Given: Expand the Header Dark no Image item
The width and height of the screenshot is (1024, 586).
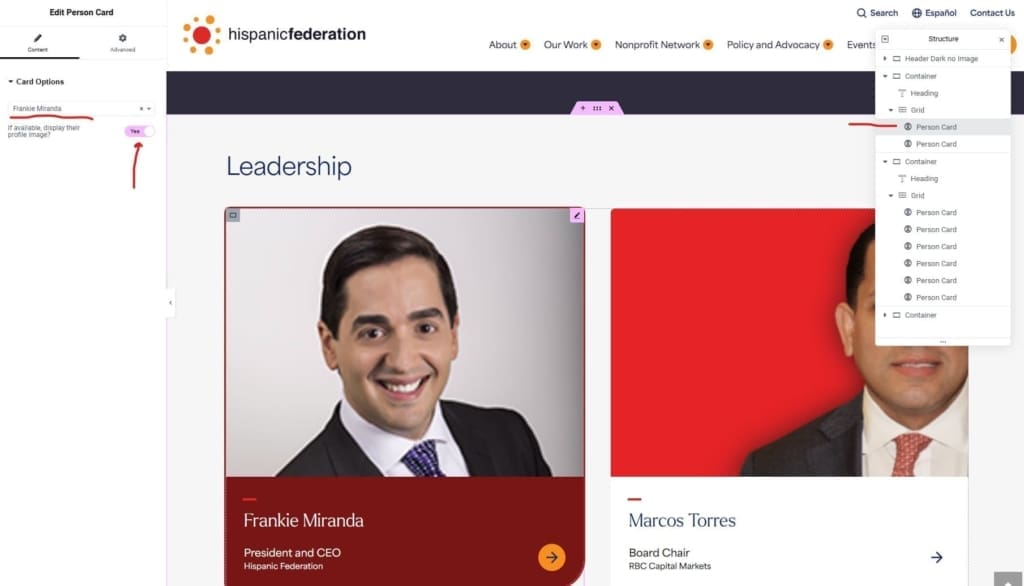Looking at the screenshot, I should pos(885,59).
